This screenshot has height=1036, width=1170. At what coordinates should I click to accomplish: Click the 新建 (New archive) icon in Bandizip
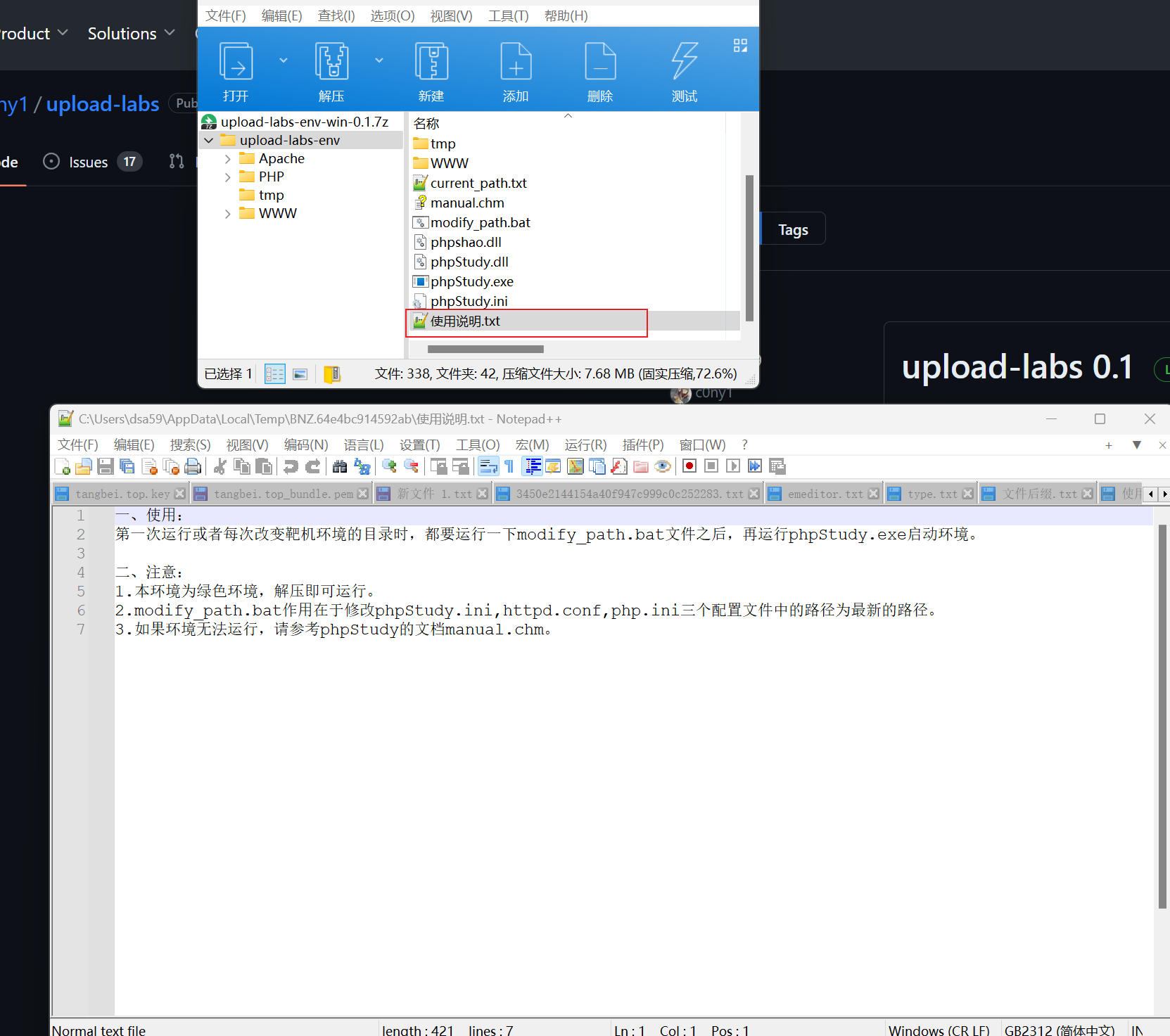click(431, 61)
